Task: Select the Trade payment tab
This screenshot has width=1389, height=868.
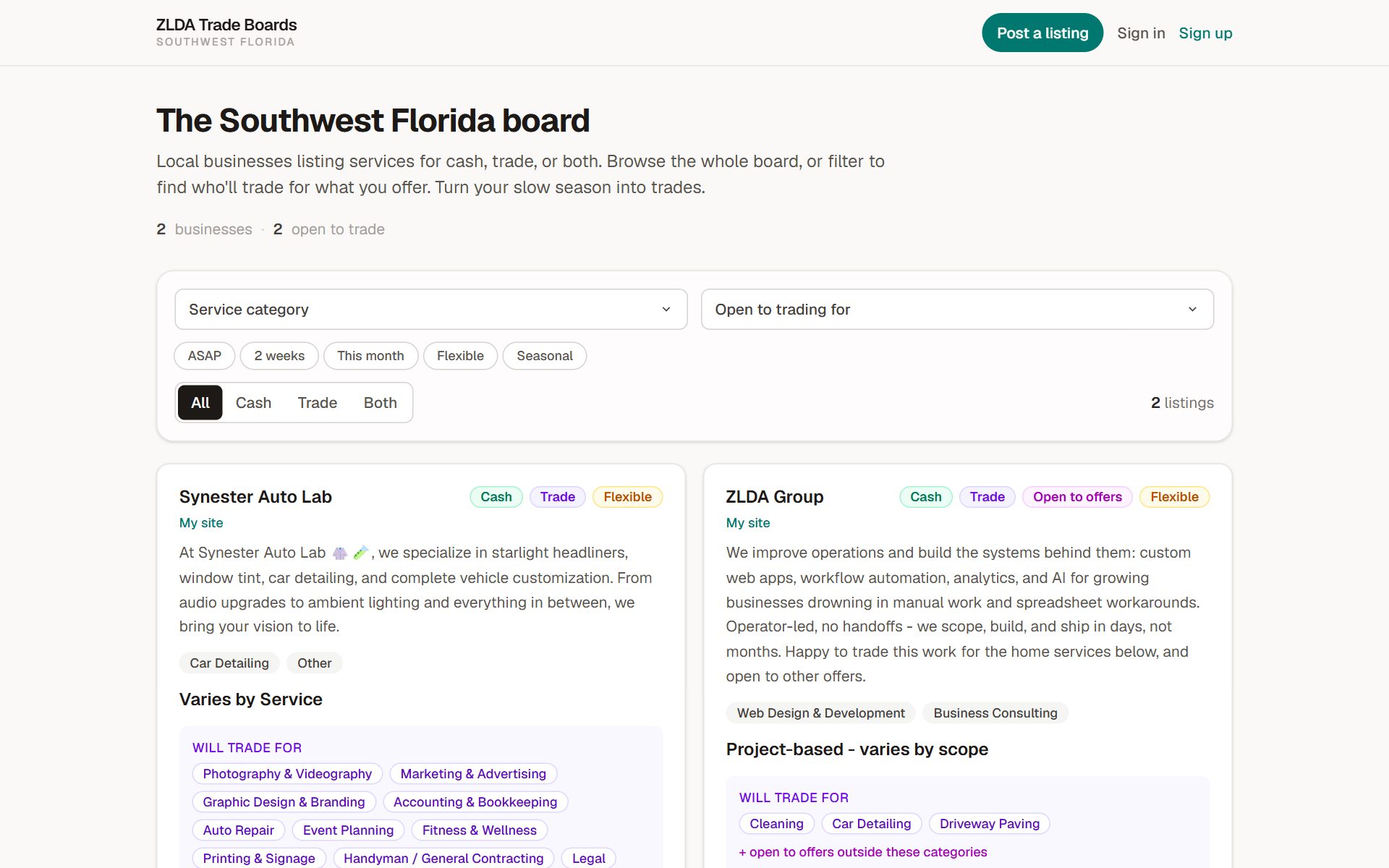Action: (318, 403)
